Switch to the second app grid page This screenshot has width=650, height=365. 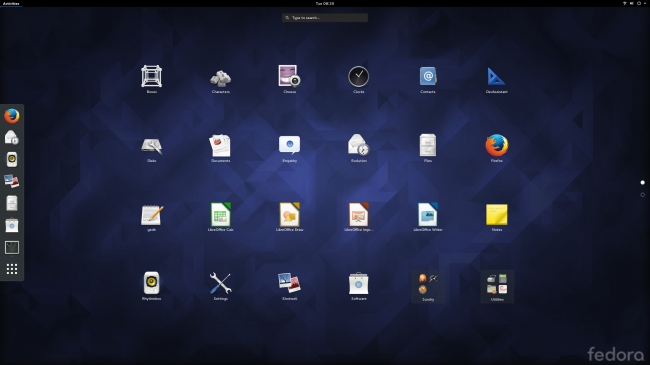click(x=643, y=195)
